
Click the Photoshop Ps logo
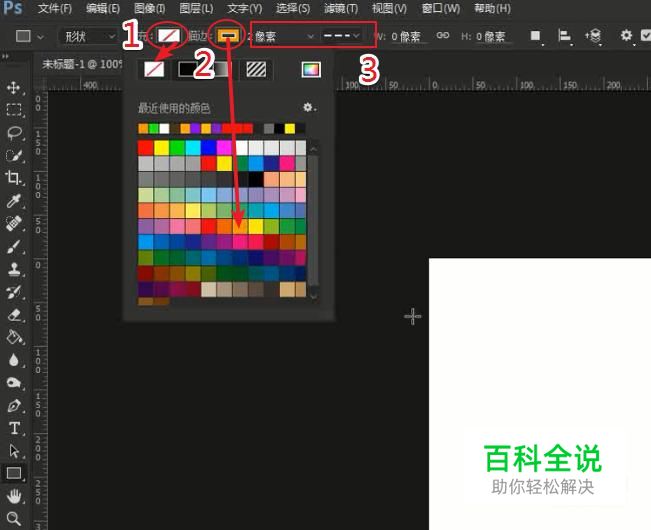coord(12,7)
